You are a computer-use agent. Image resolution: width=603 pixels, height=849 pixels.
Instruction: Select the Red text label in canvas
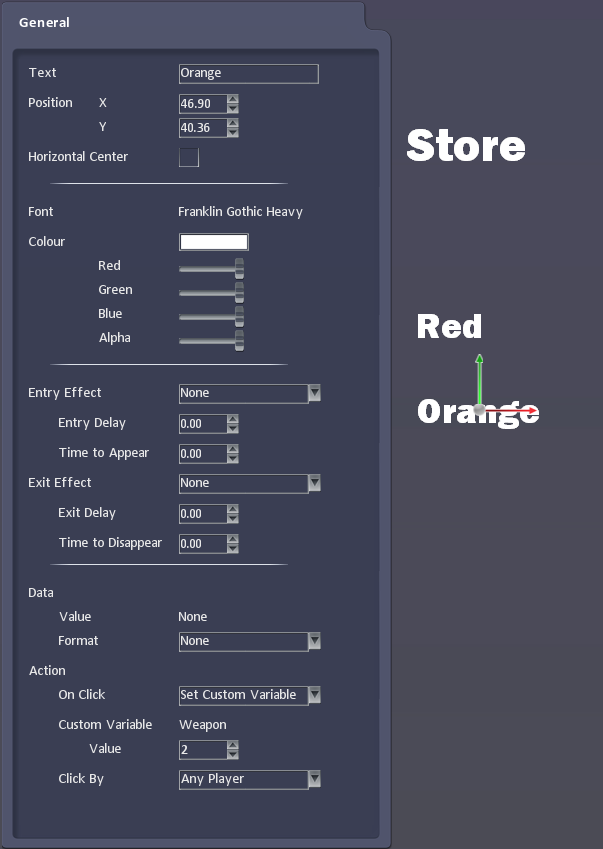[449, 327]
